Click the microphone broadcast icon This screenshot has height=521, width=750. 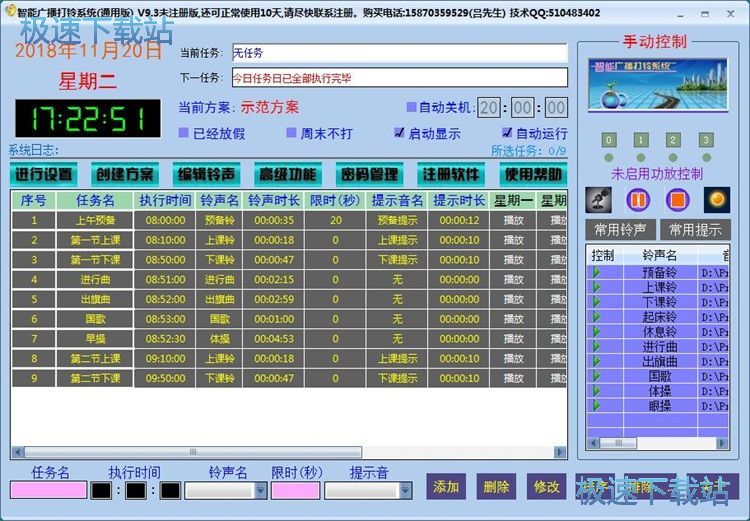tap(598, 200)
